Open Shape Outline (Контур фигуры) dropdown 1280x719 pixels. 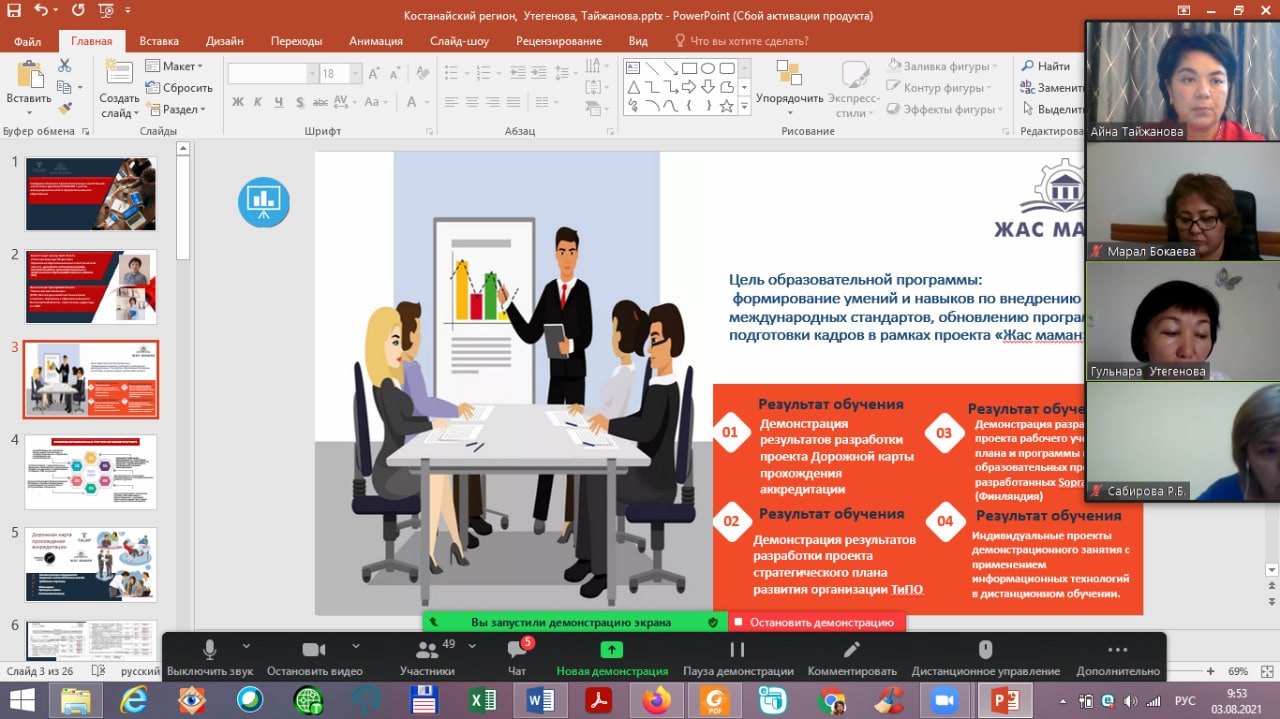939,88
